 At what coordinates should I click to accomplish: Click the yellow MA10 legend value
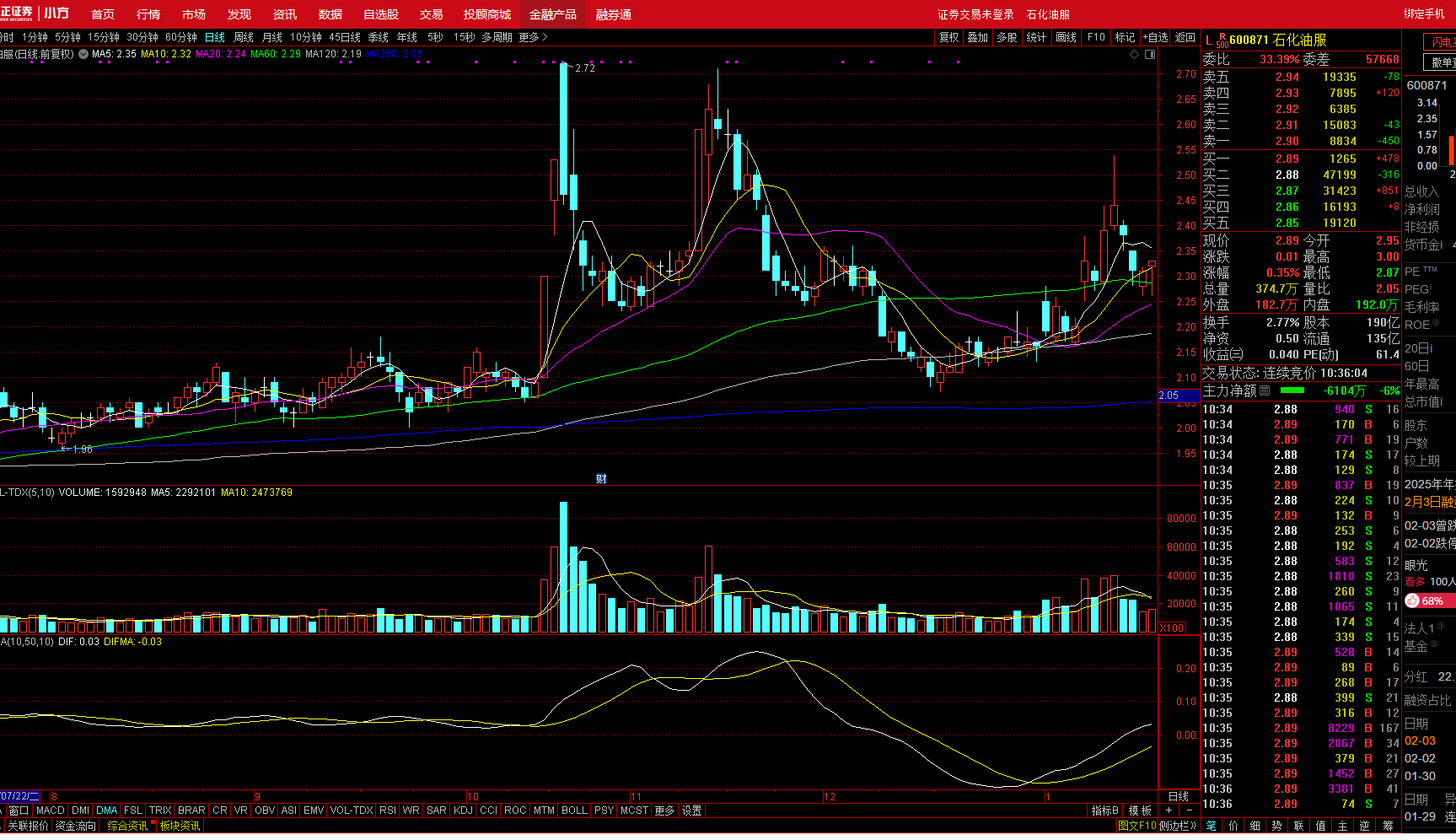coord(165,54)
